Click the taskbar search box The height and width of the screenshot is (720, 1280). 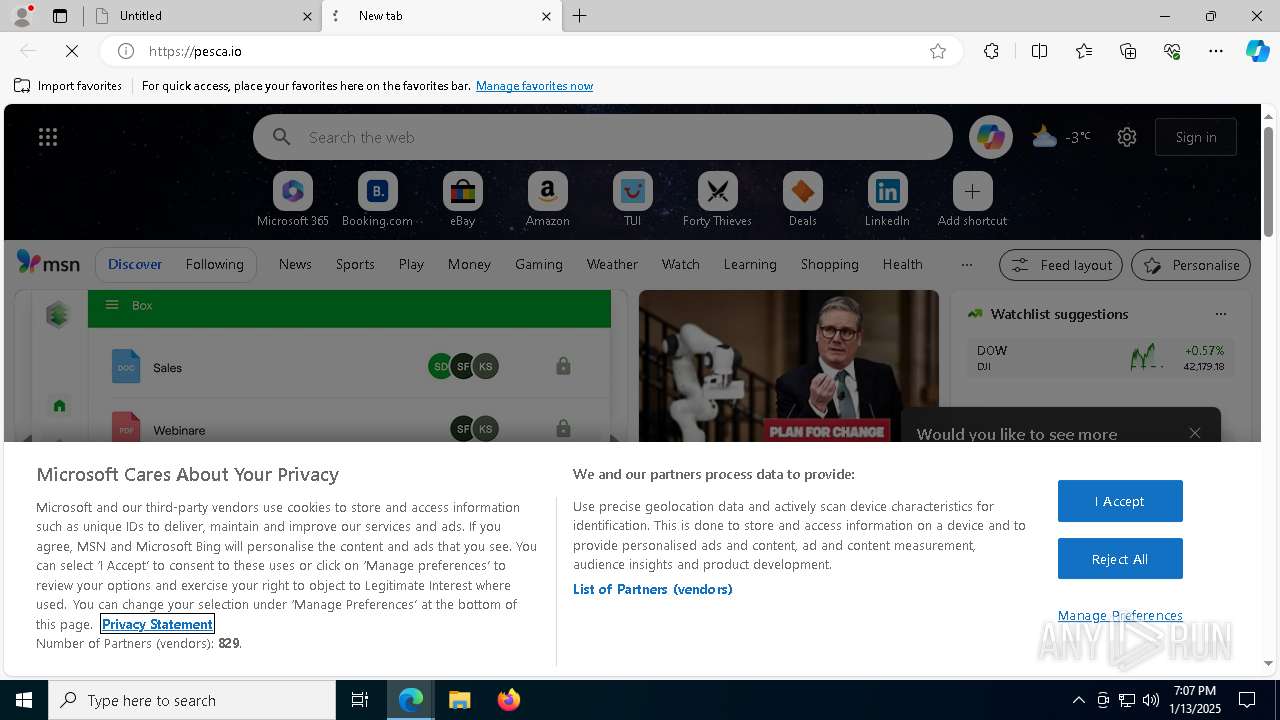click(192, 700)
